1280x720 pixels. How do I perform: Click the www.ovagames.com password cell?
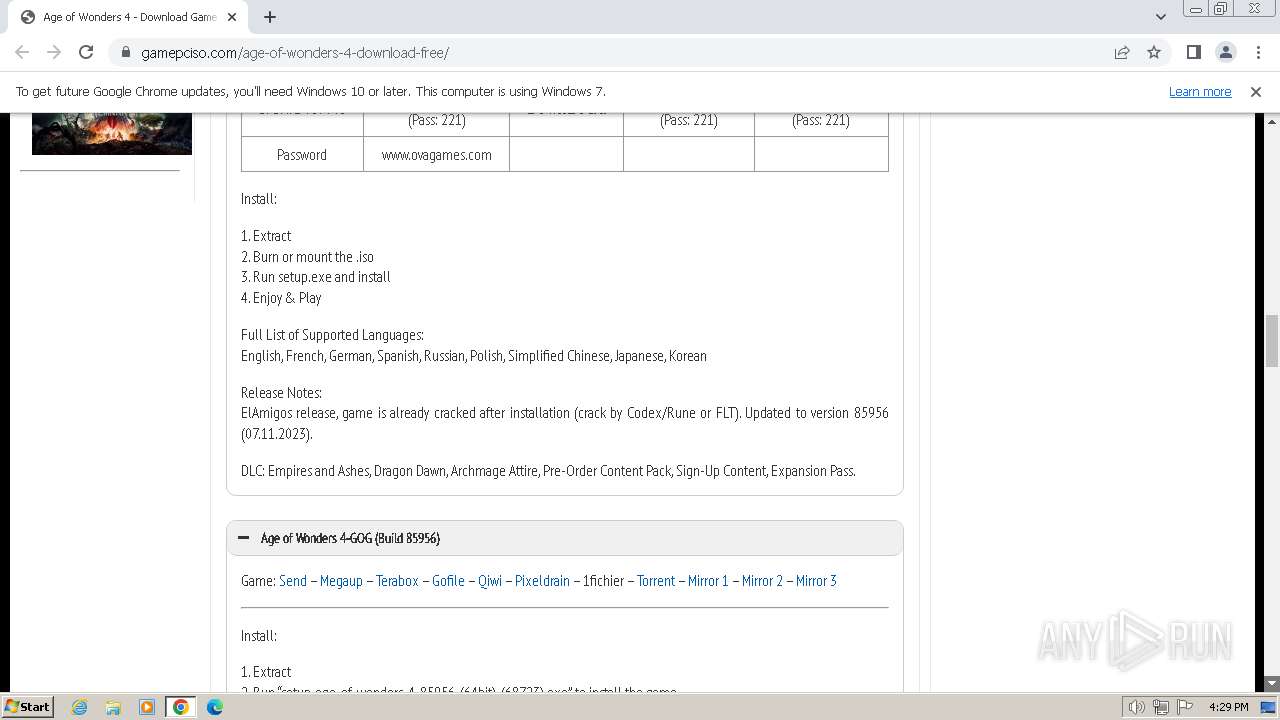pyautogui.click(x=436, y=155)
